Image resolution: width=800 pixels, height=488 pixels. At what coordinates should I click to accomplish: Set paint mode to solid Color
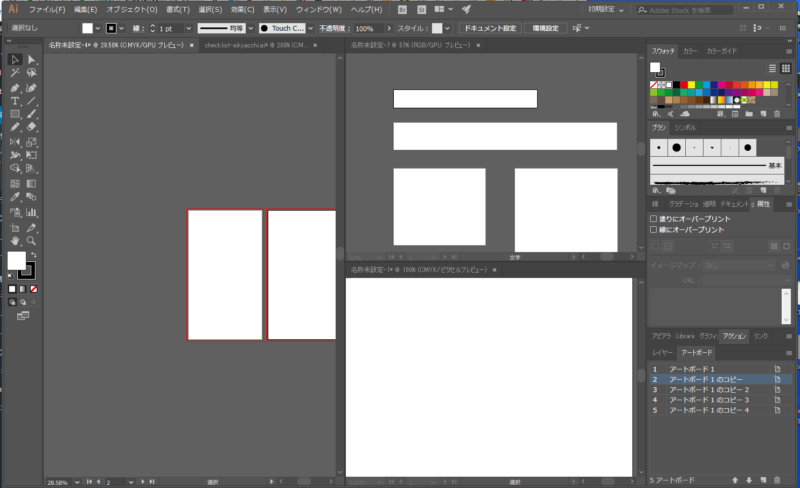12,289
